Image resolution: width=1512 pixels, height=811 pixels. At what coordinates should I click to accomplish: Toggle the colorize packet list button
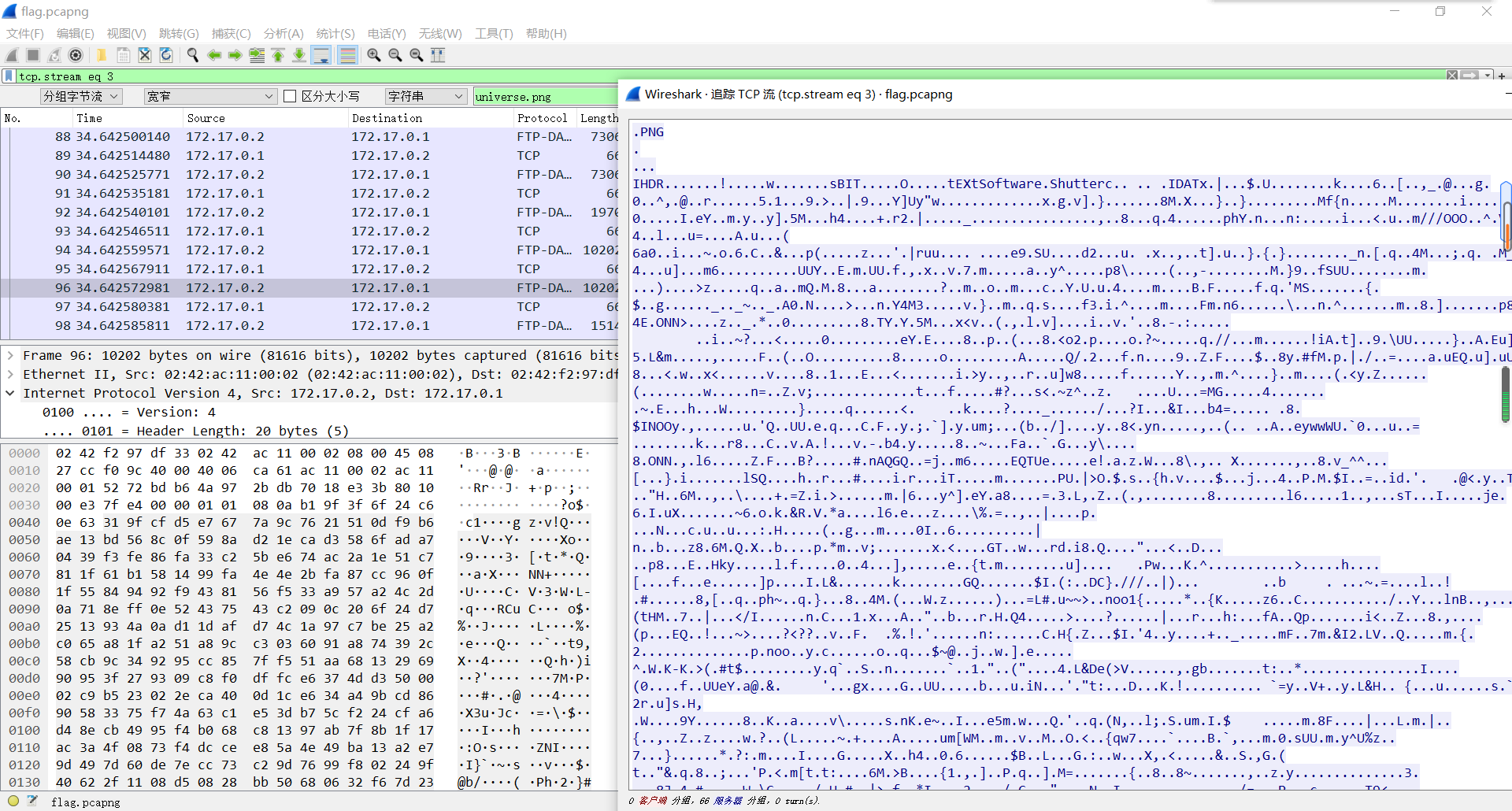point(347,55)
